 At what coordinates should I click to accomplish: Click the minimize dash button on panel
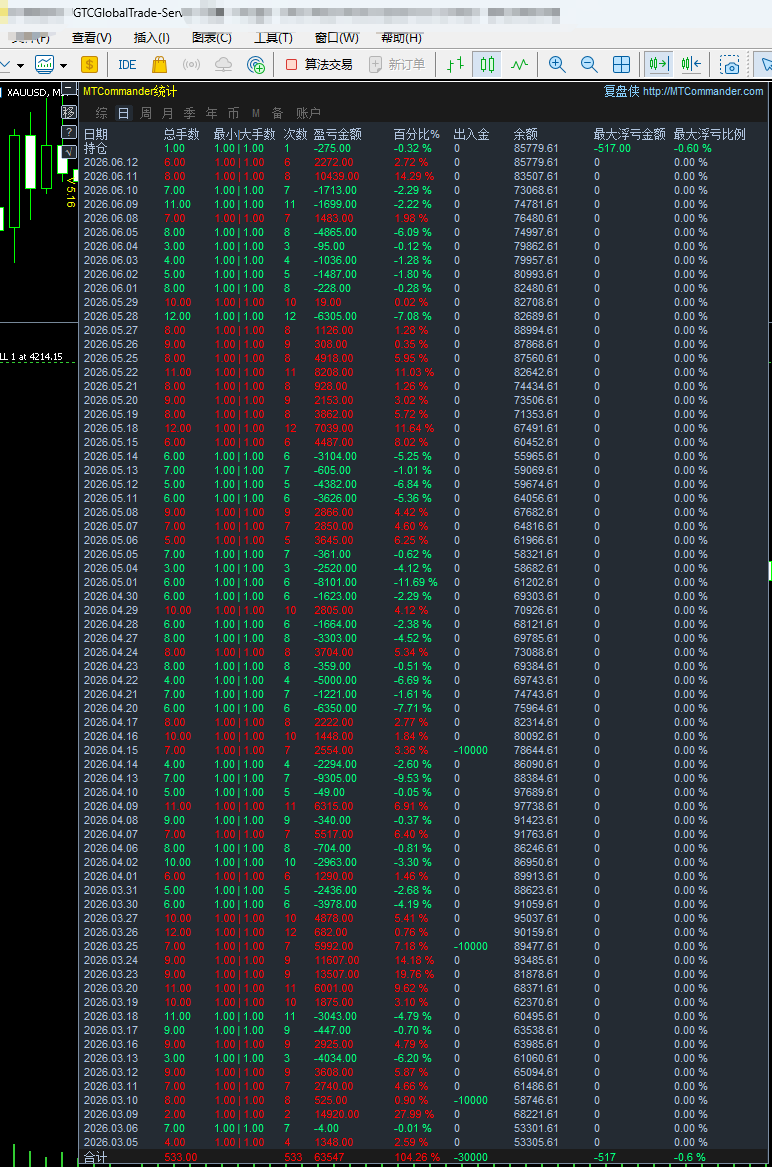coord(68,91)
